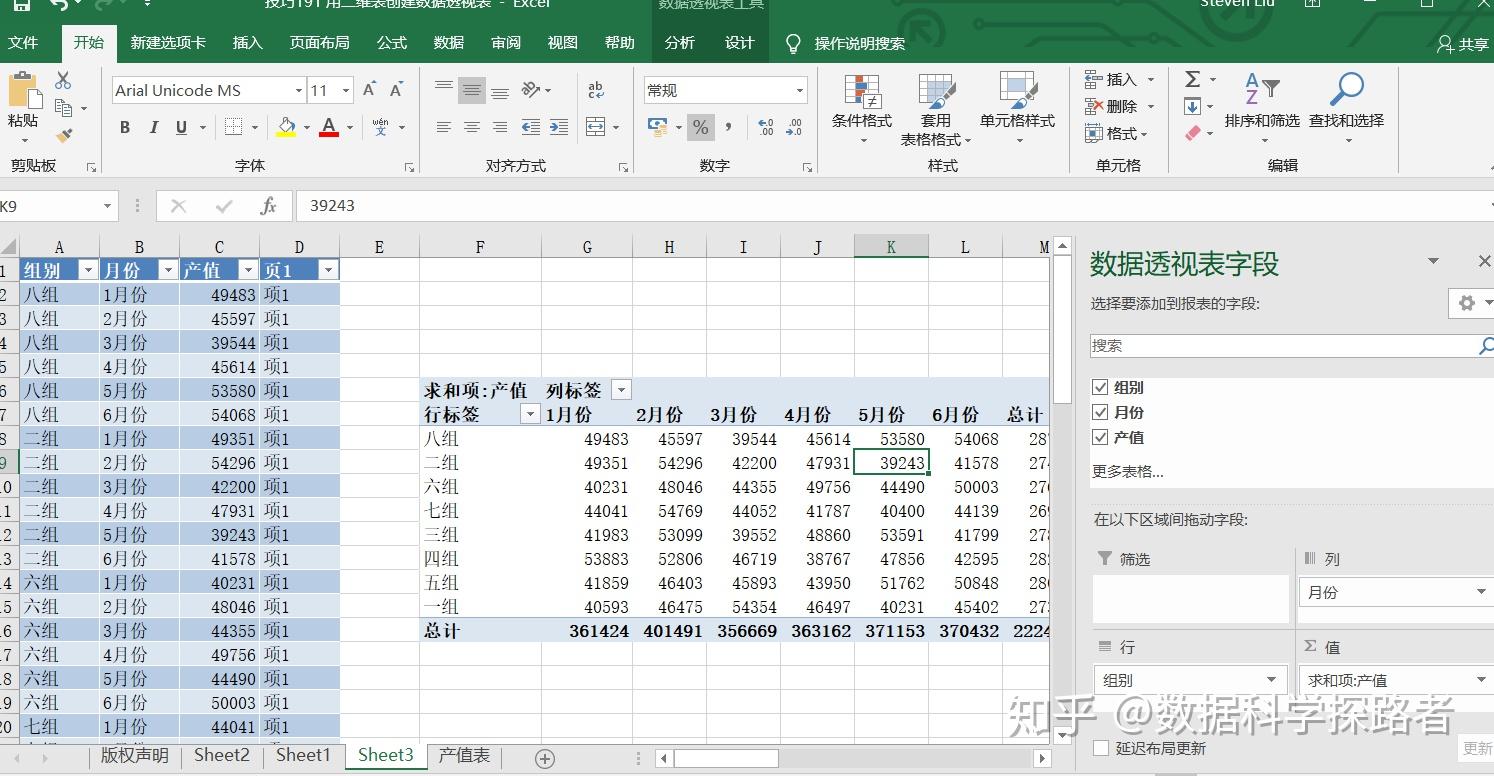1494x776 pixels.
Task: Uncheck the 月份 field checkbox
Action: click(1101, 412)
